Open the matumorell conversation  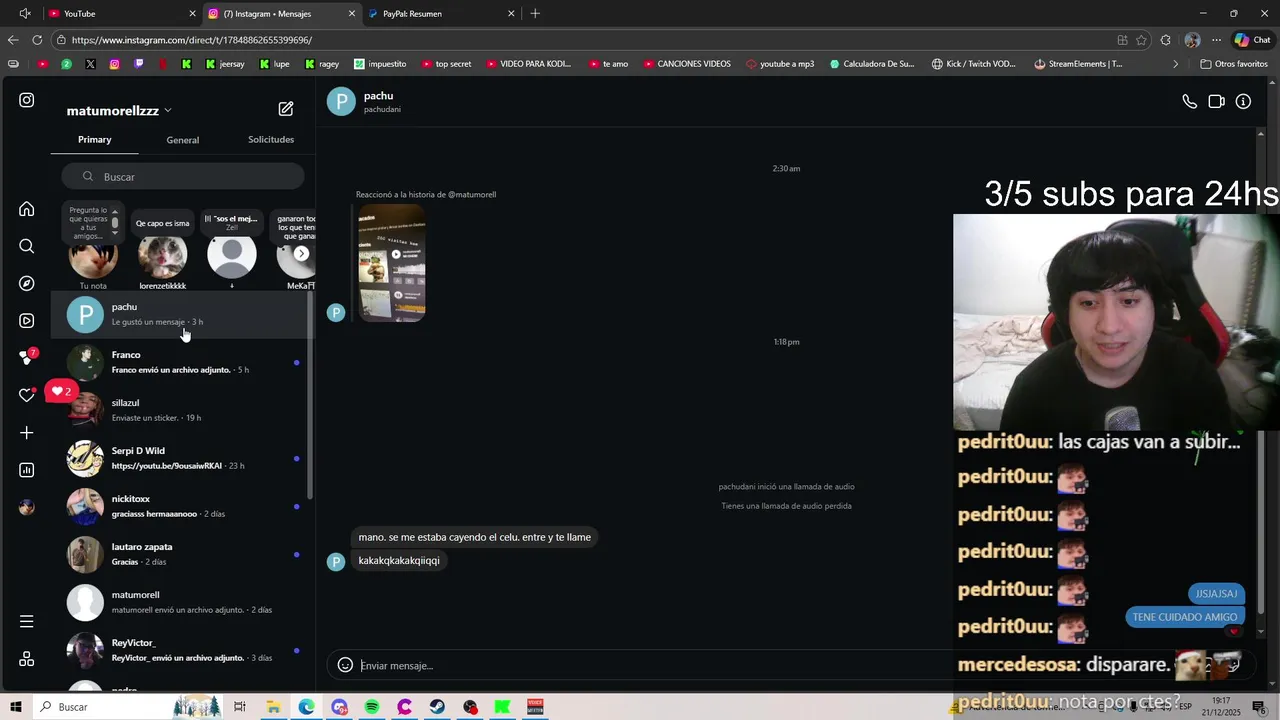[x=182, y=602]
